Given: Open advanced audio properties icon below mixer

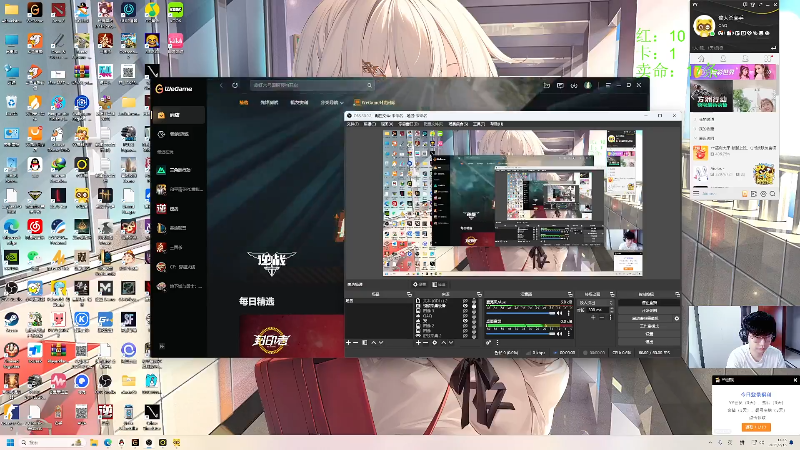Looking at the screenshot, I should [x=488, y=343].
